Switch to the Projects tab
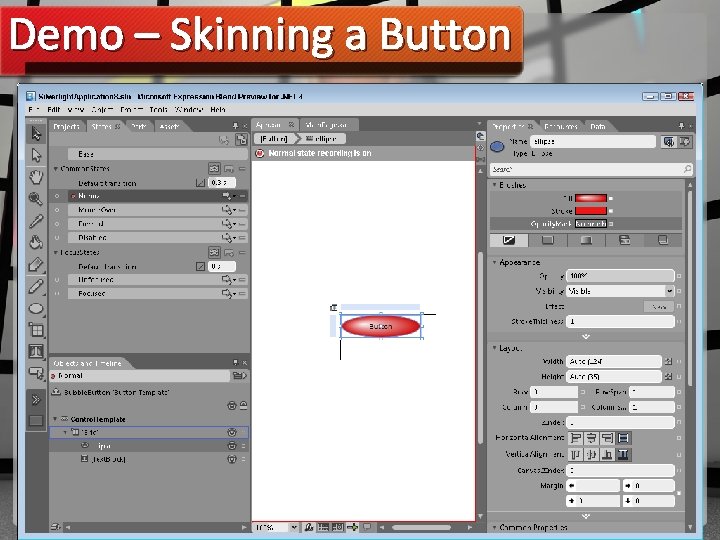Image resolution: width=720 pixels, height=540 pixels. tap(66, 126)
